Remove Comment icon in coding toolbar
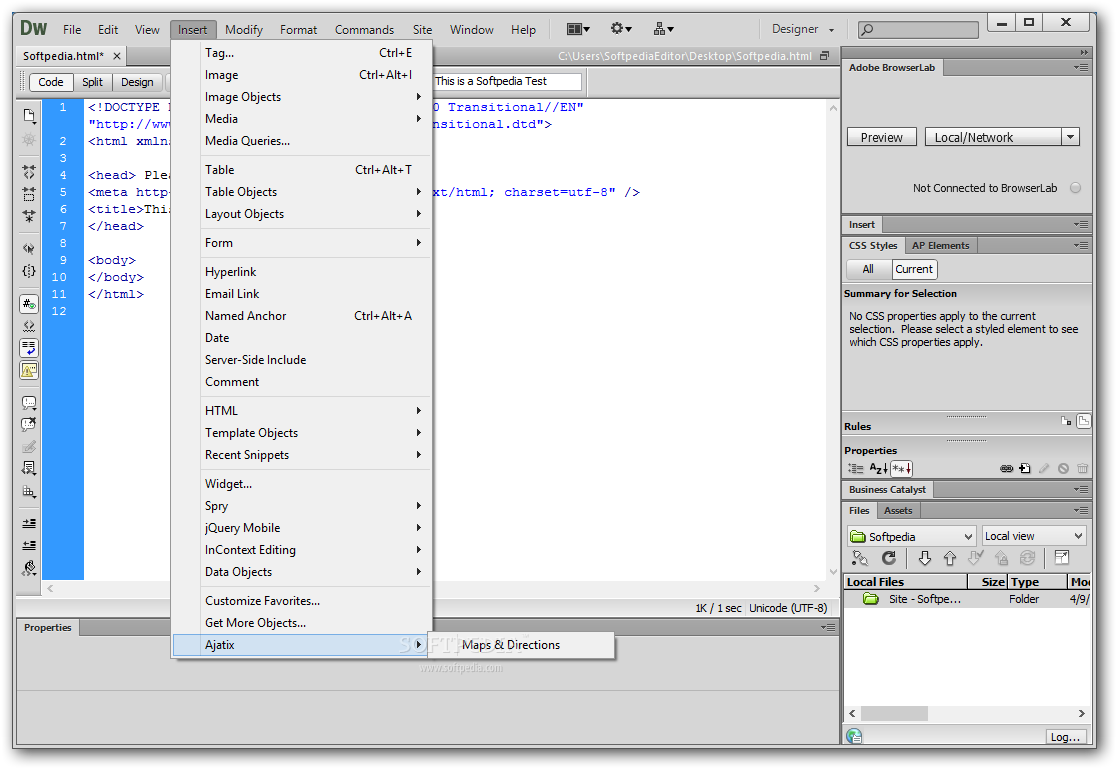1117x769 pixels. click(x=28, y=425)
